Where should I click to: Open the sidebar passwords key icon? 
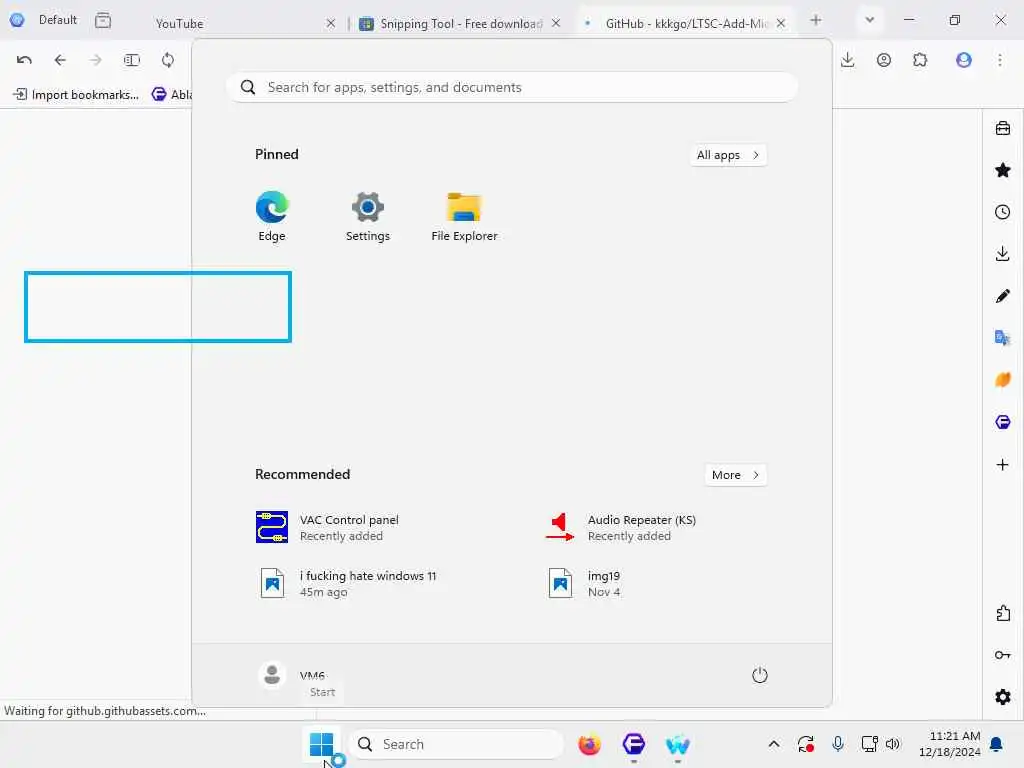pyautogui.click(x=1002, y=655)
